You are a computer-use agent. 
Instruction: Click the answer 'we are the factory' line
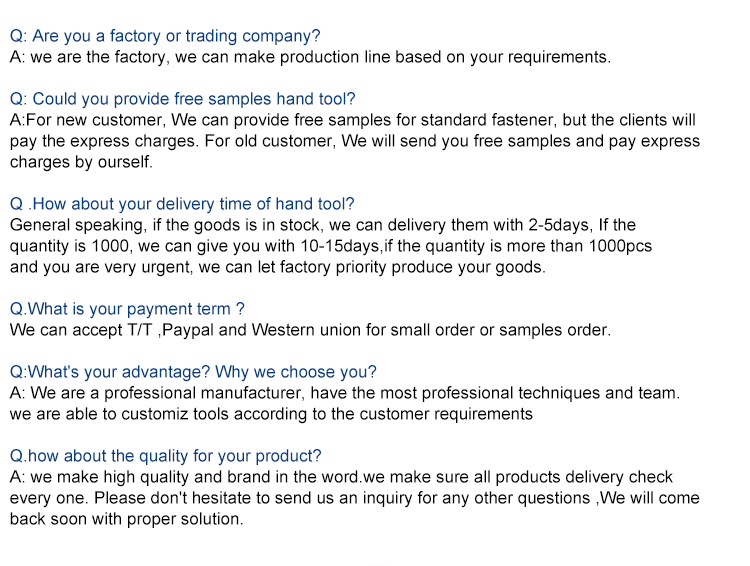coord(310,57)
